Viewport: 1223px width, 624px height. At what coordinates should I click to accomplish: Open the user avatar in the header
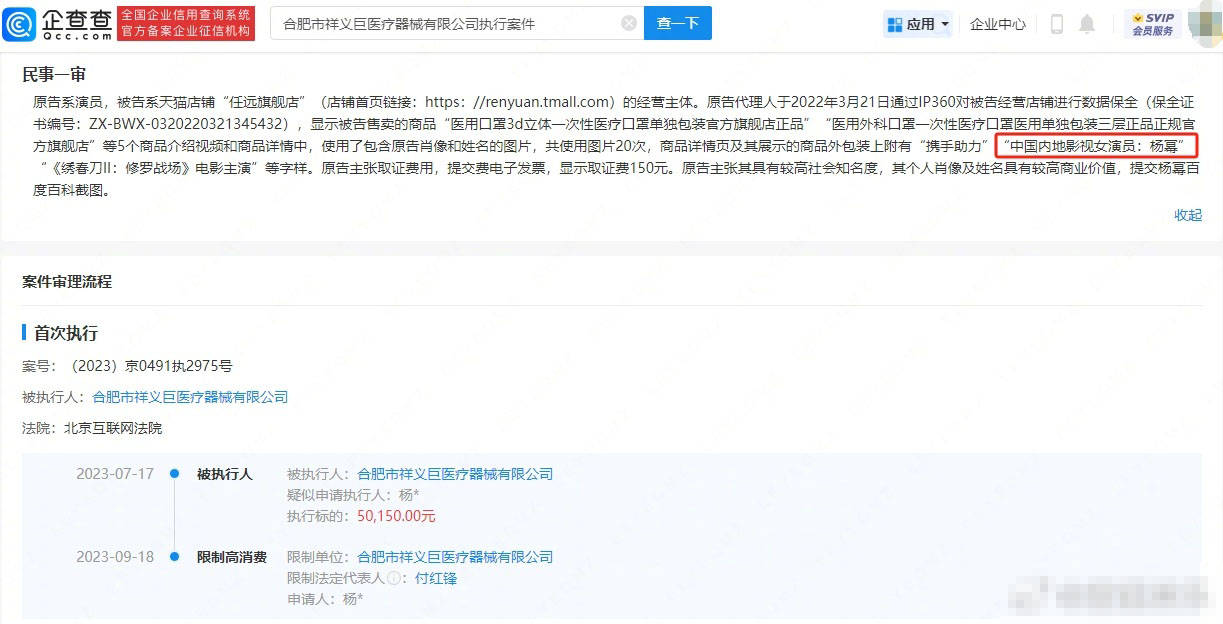(1205, 24)
